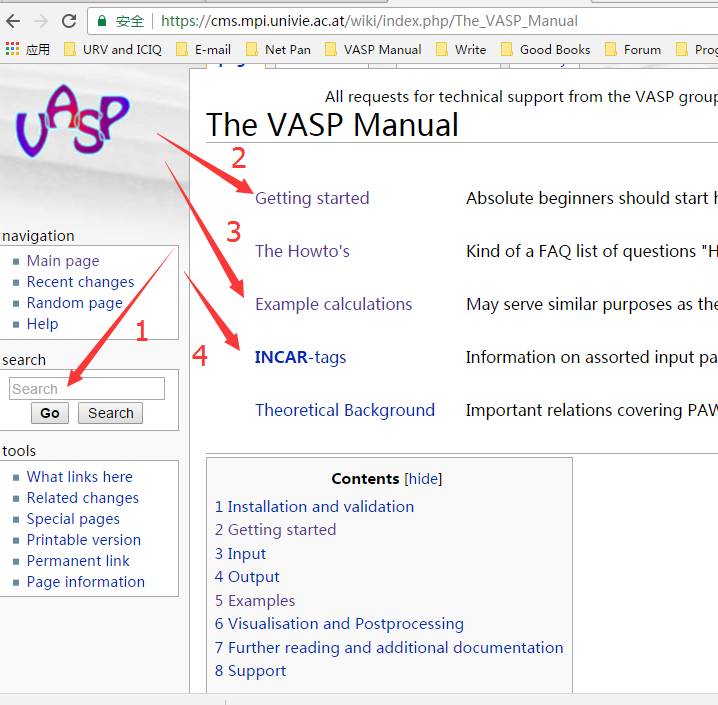Click the browser forward arrow
718x705 pixels.
coord(41,20)
